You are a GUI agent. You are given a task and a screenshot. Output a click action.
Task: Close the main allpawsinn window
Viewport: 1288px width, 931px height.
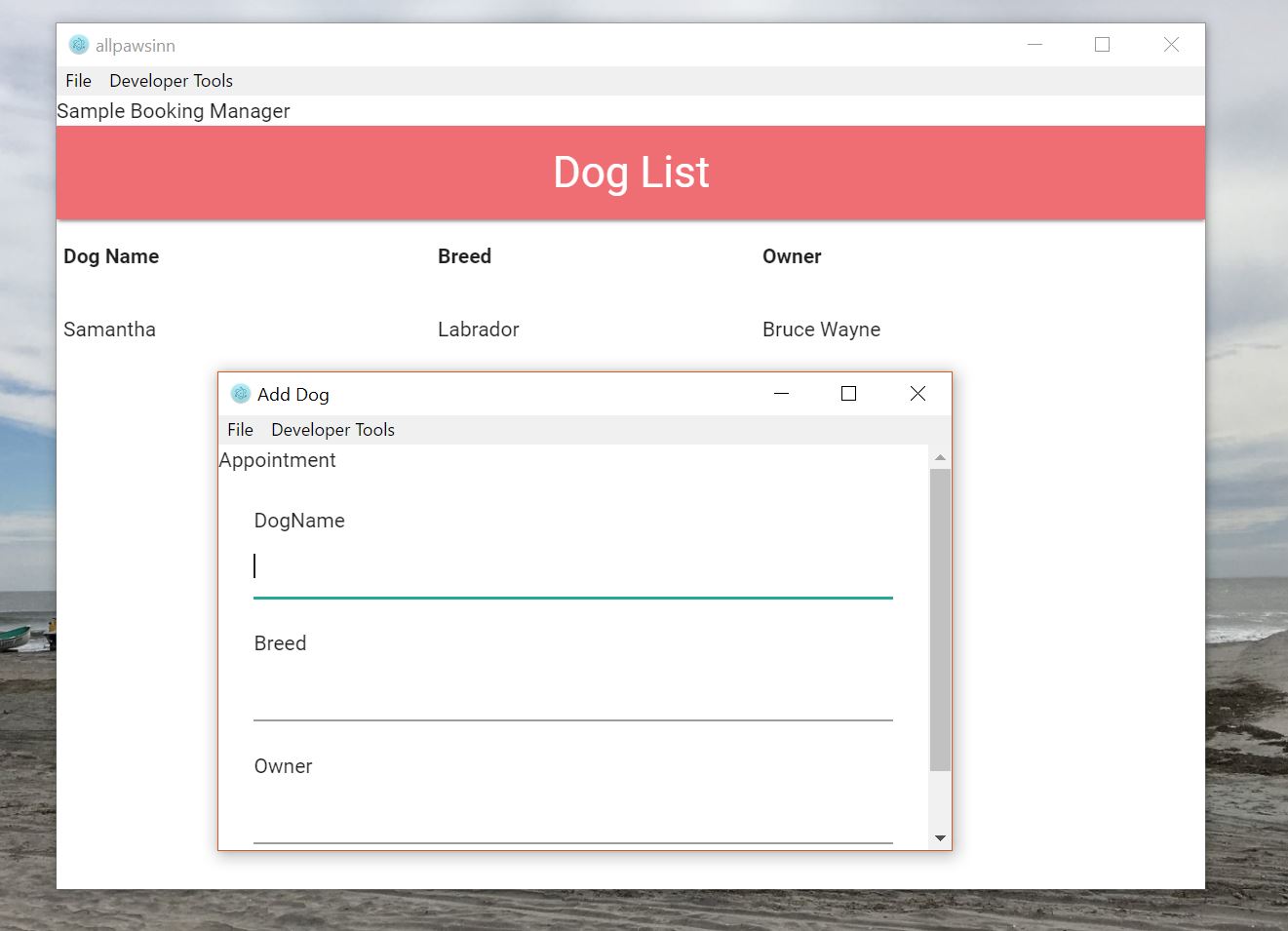[x=1171, y=45]
